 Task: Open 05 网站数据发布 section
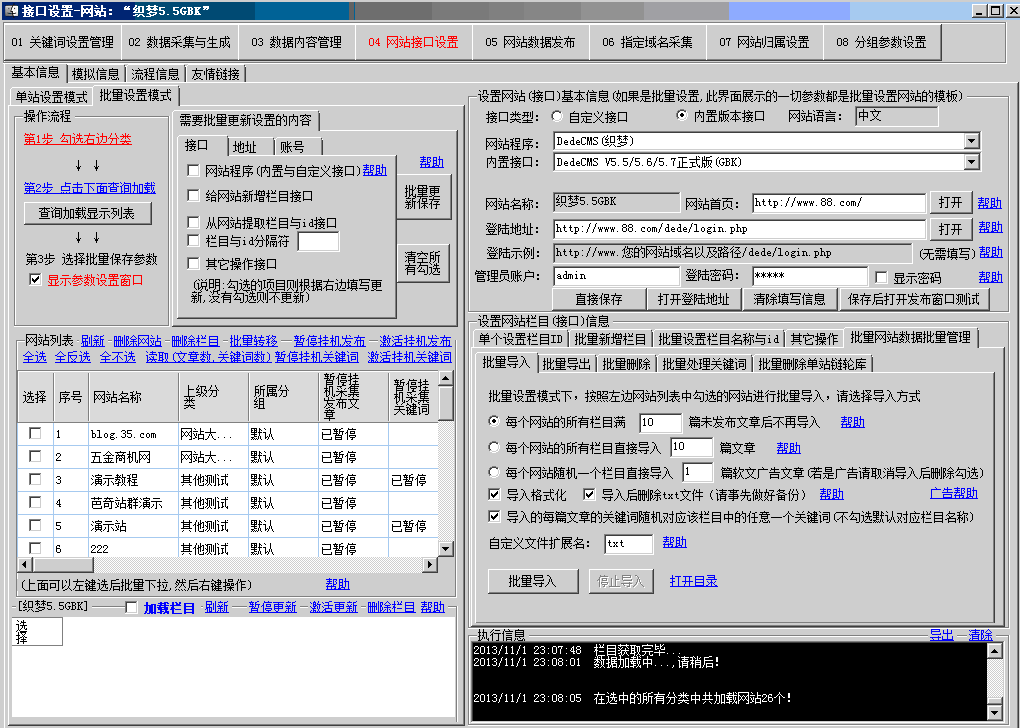(x=530, y=42)
